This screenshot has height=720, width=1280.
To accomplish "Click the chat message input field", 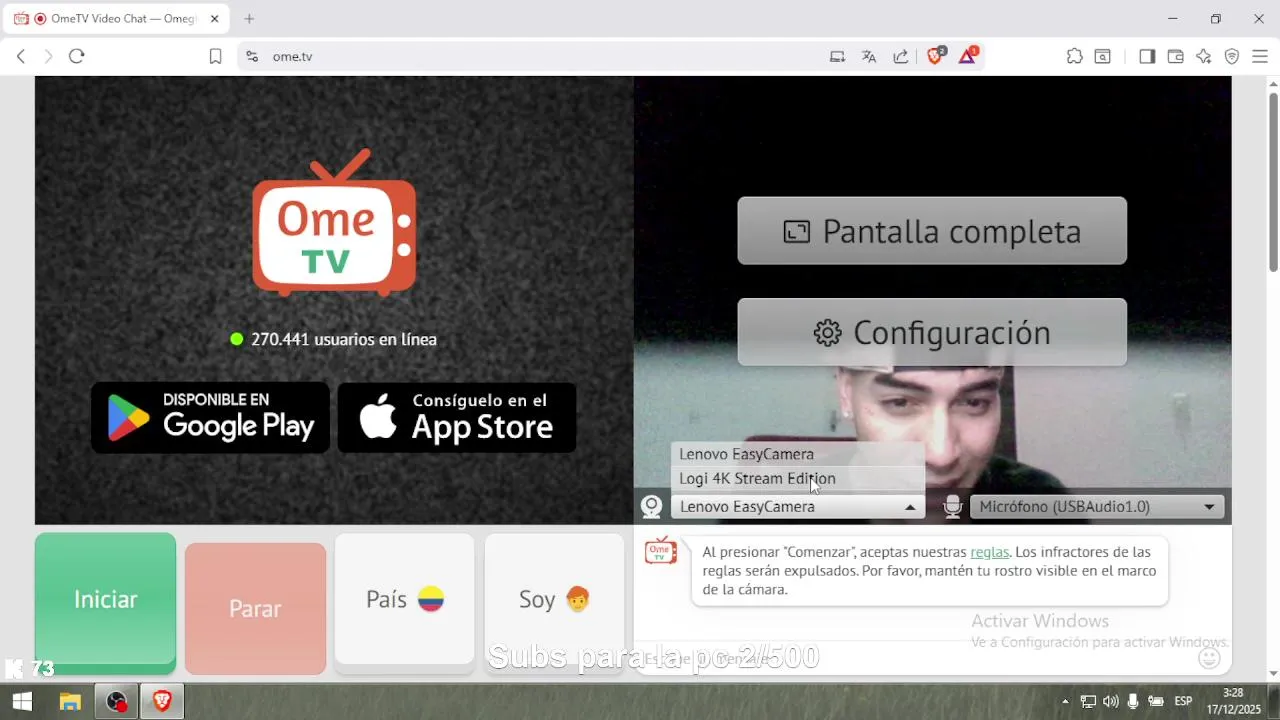I will click(915, 658).
